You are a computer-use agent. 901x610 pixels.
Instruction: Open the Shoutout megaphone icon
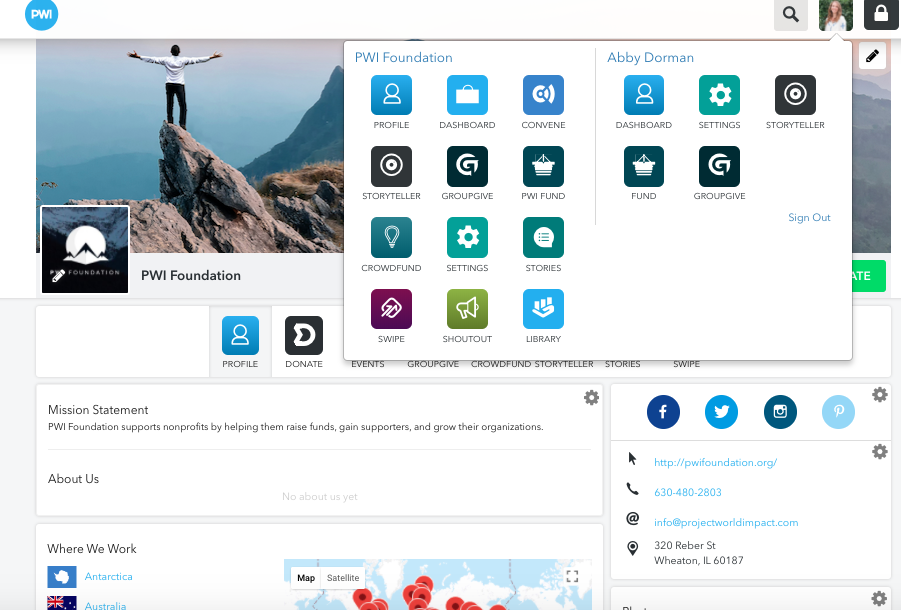tap(467, 309)
